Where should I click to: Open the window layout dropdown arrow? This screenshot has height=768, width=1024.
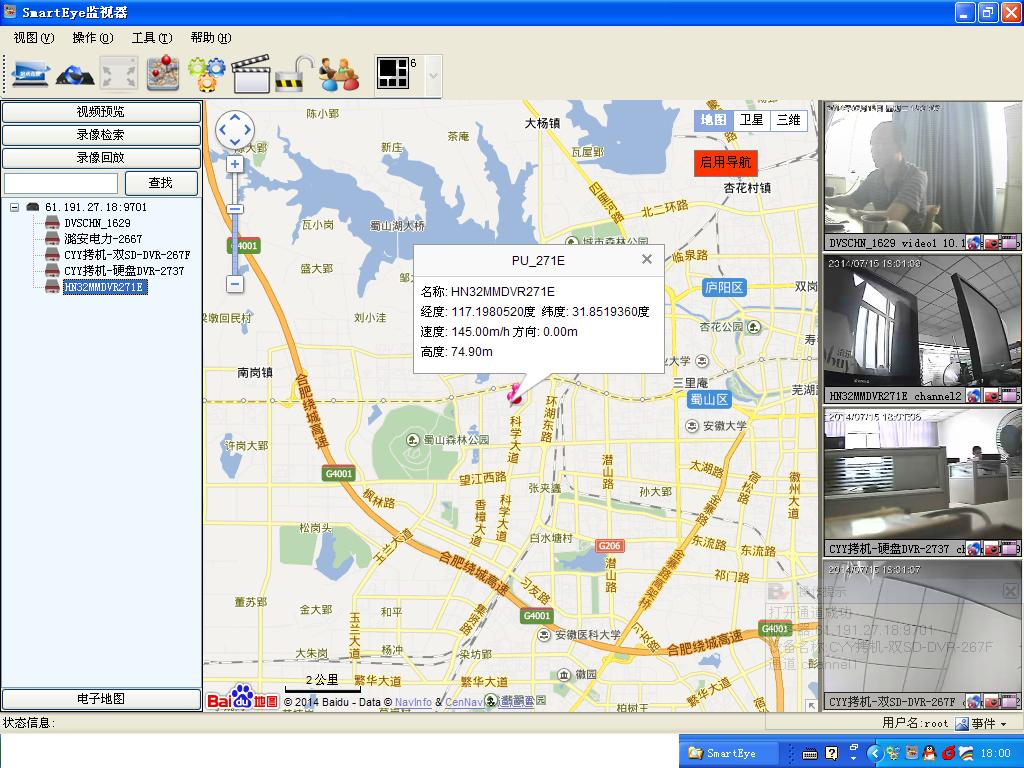pos(433,75)
